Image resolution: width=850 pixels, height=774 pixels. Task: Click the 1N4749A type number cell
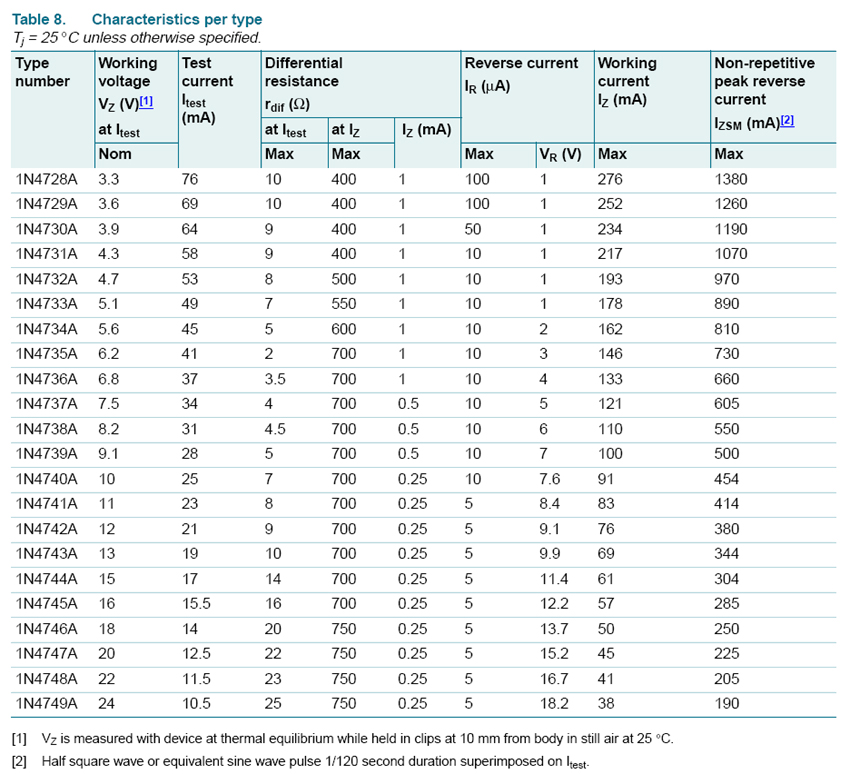tap(45, 704)
